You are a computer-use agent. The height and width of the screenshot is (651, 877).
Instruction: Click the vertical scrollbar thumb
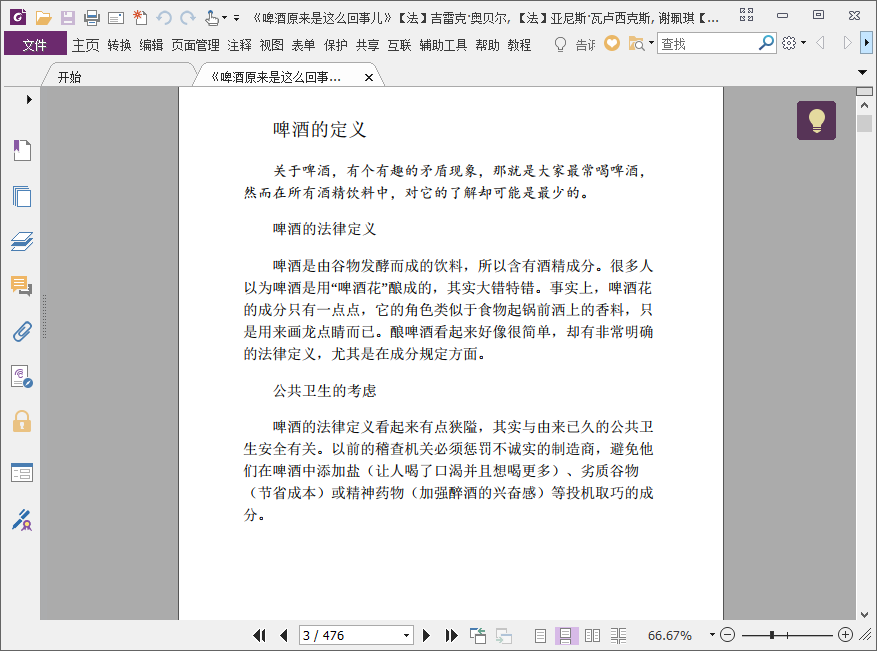coord(864,123)
